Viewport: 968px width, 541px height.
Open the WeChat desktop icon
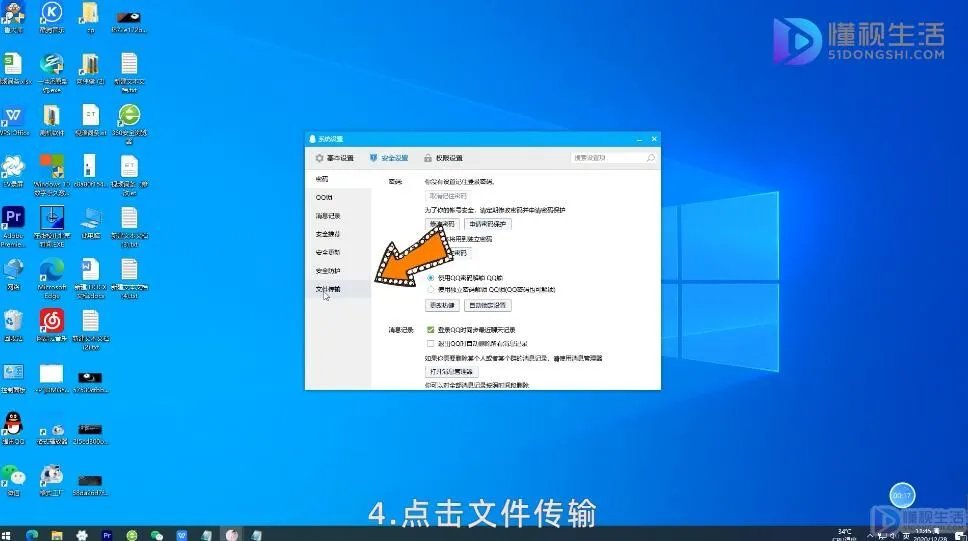pyautogui.click(x=13, y=480)
